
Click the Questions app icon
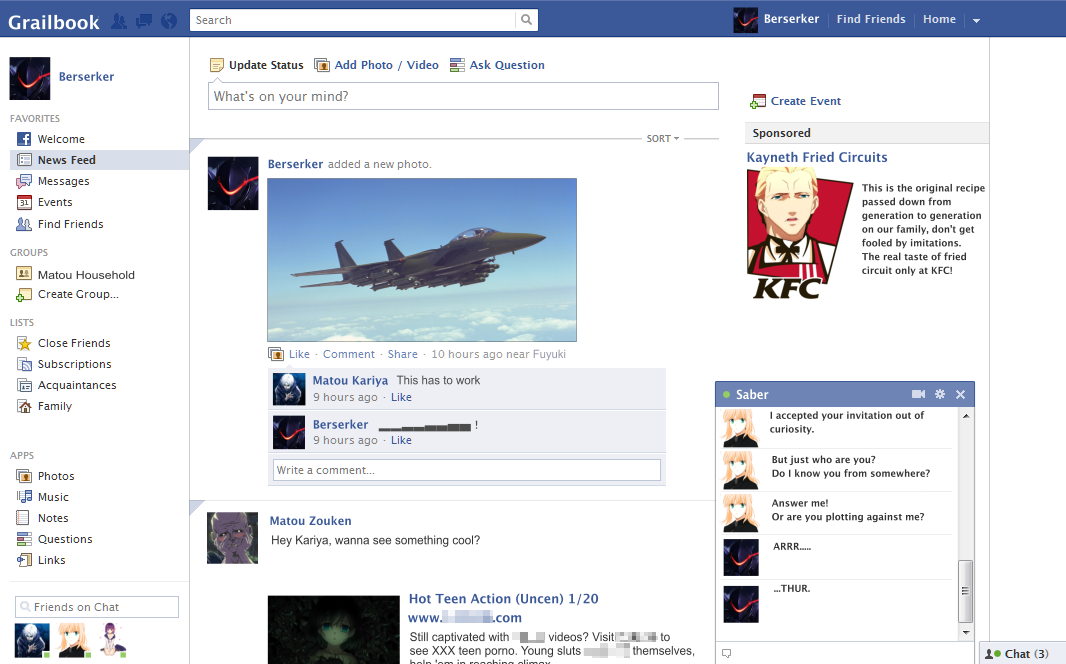pos(24,539)
